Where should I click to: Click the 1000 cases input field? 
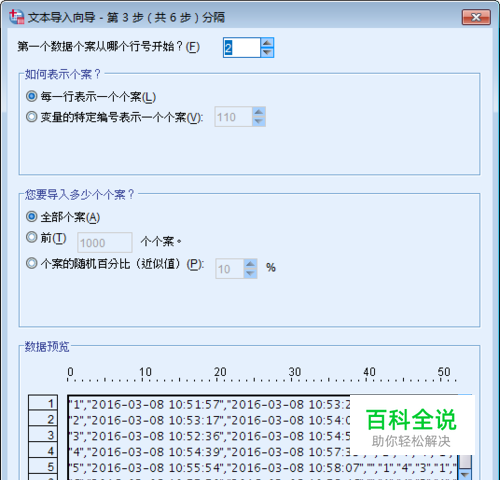pyautogui.click(x=105, y=243)
